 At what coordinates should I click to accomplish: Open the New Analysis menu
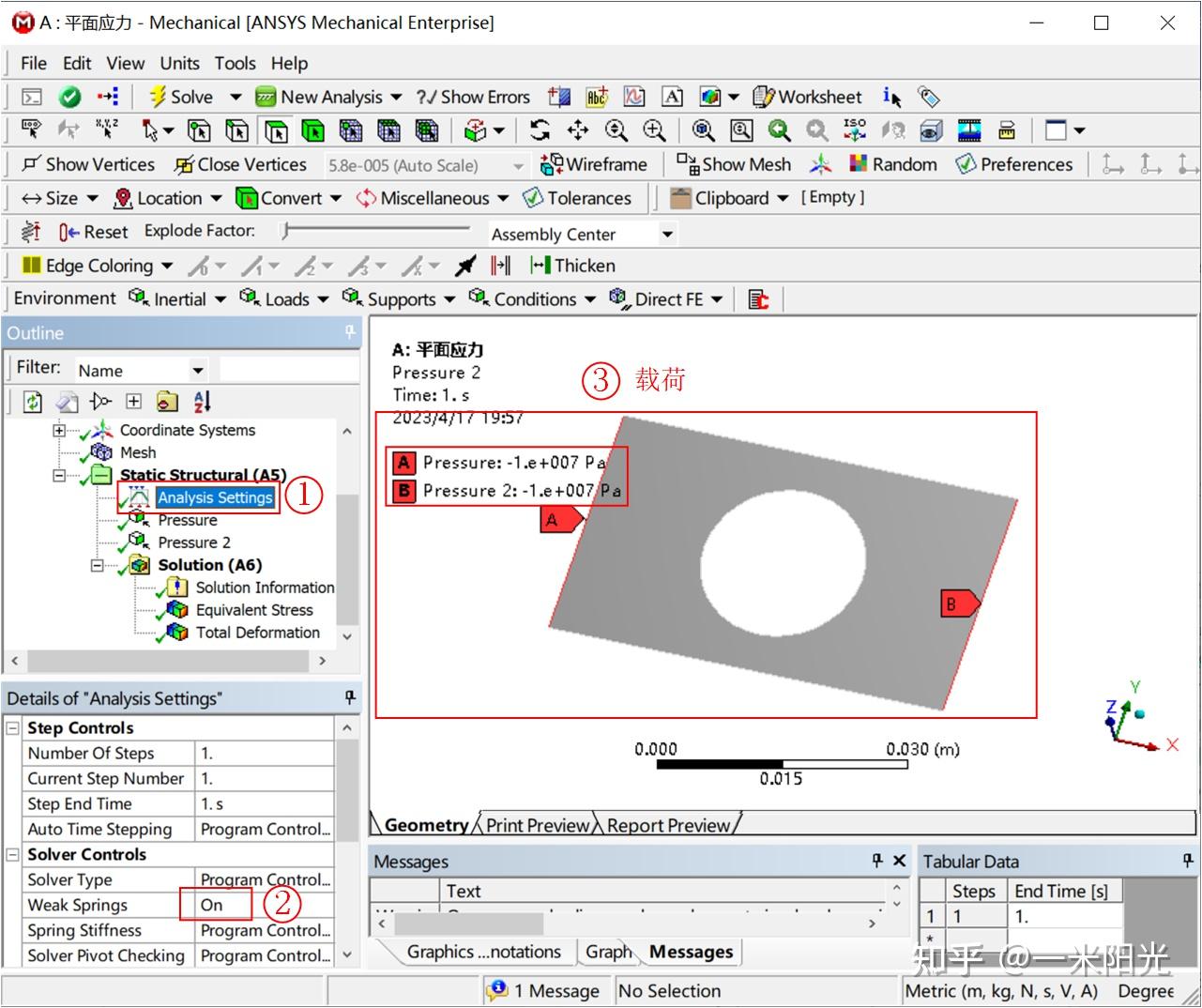pyautogui.click(x=327, y=97)
